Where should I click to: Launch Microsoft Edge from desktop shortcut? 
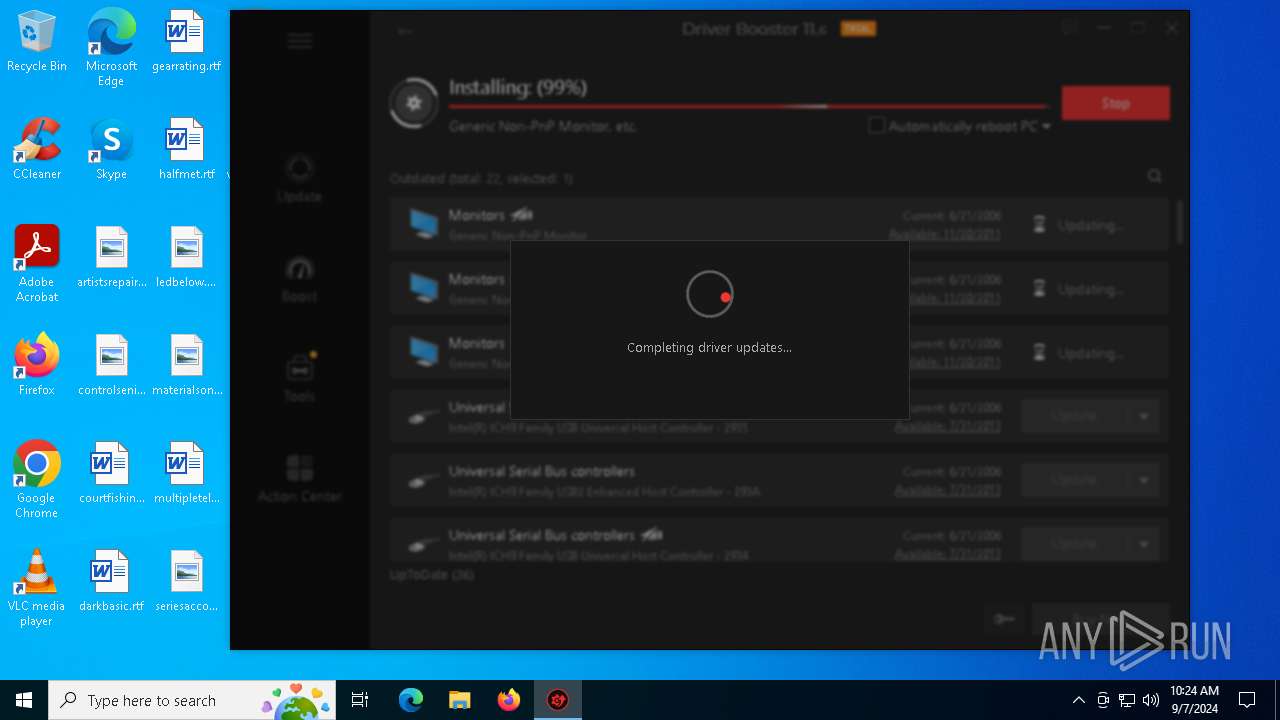(x=111, y=47)
